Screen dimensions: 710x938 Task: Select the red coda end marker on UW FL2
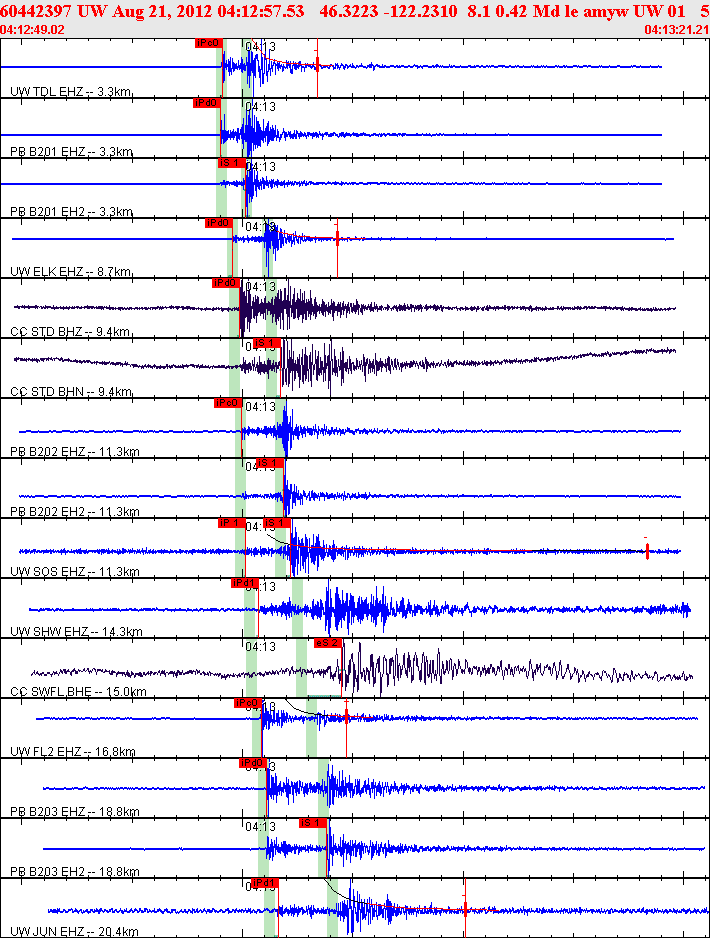(346, 716)
